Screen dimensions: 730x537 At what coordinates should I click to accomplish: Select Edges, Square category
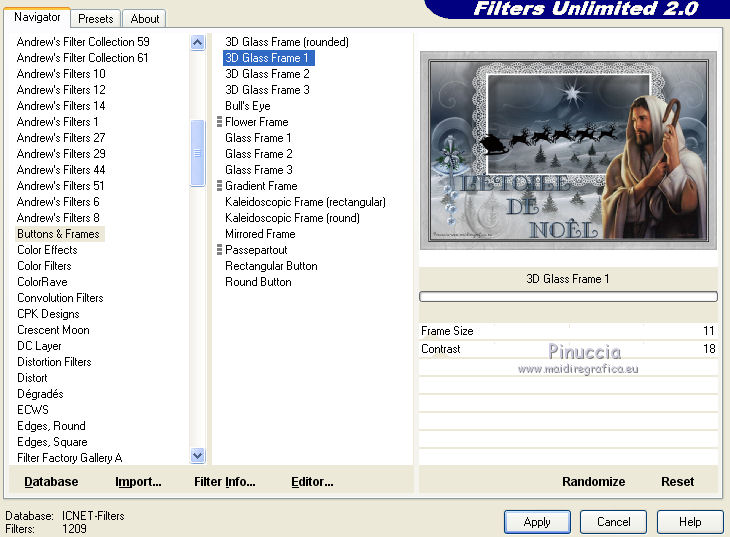[x=52, y=442]
